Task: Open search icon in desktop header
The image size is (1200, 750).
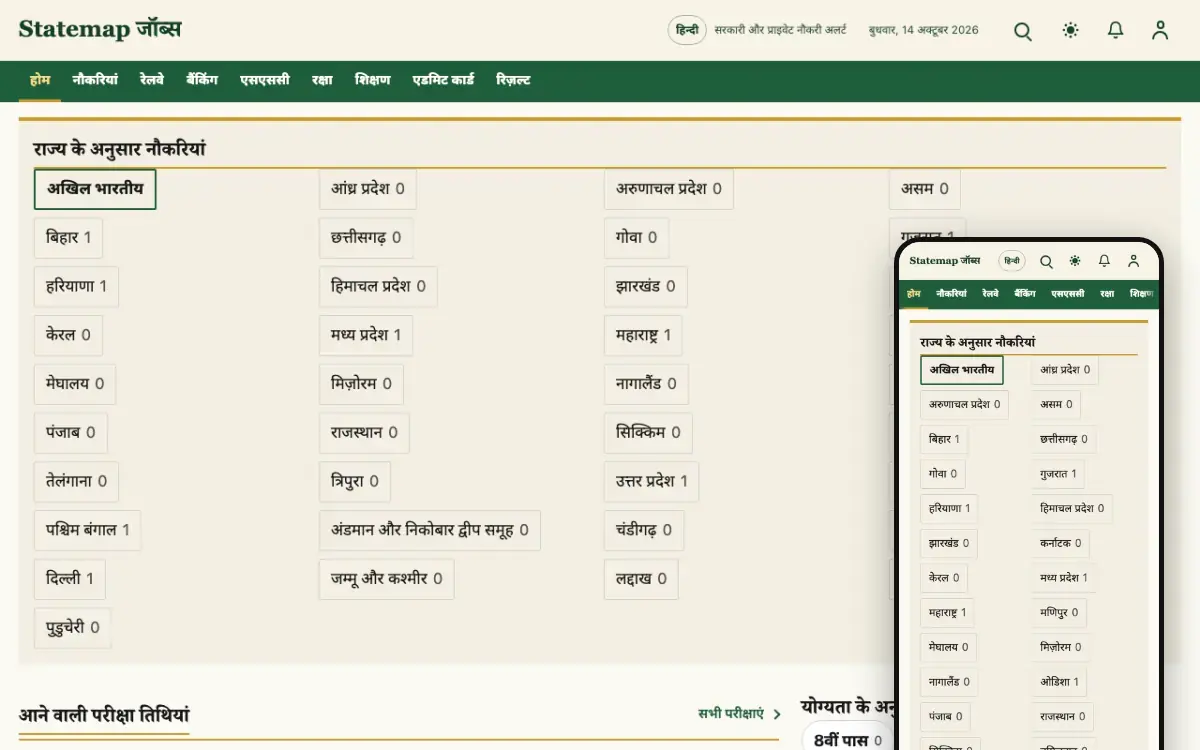Action: click(1023, 31)
